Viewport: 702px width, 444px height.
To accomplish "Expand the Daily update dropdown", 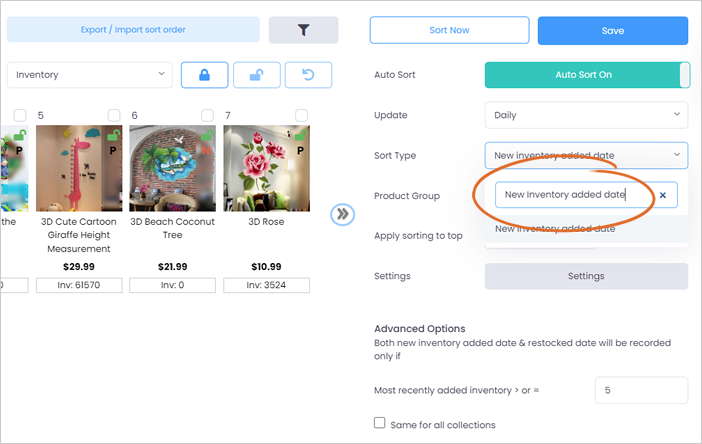I will click(x=586, y=115).
